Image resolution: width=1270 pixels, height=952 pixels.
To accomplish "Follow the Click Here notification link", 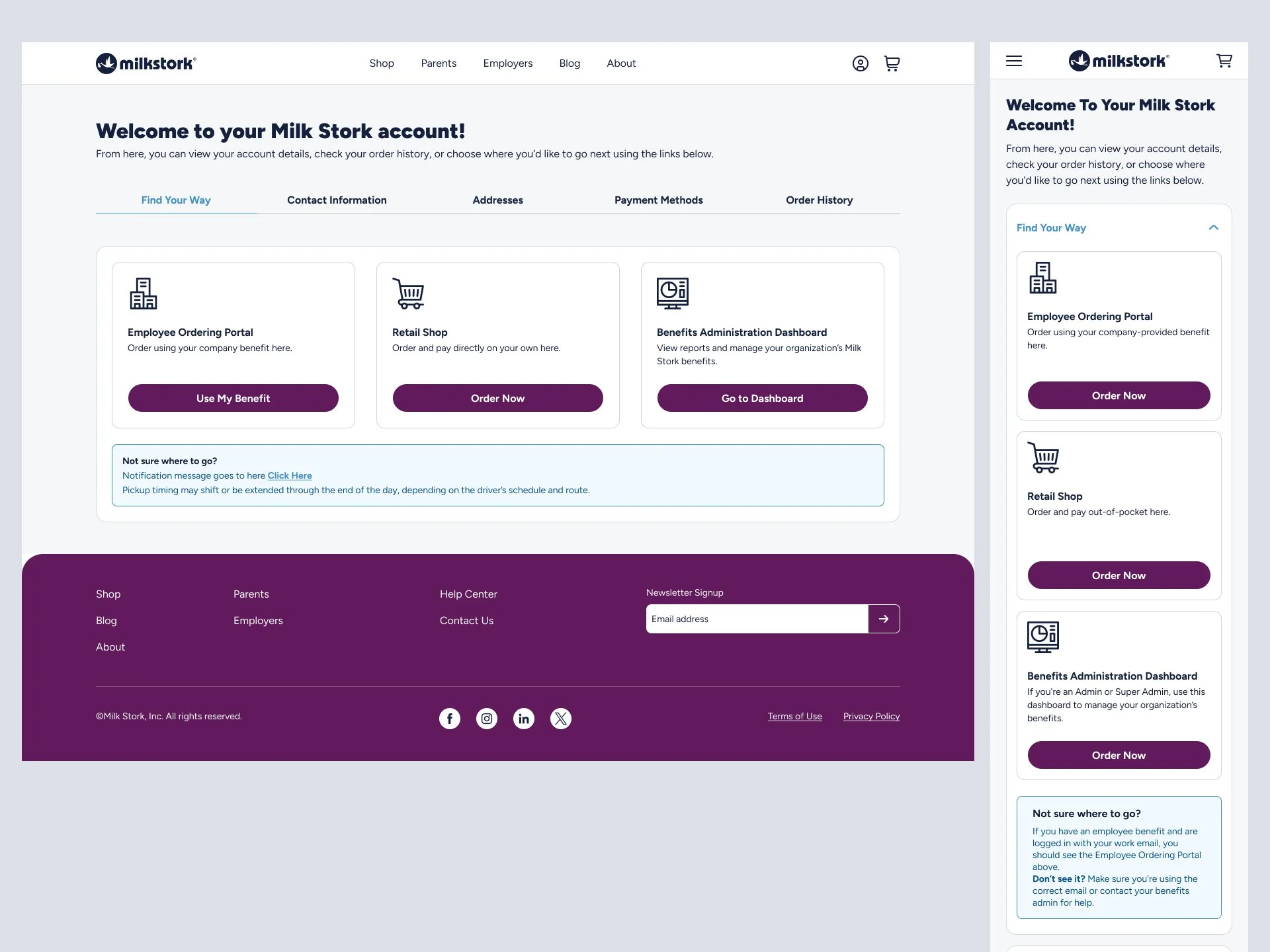I will pos(290,475).
